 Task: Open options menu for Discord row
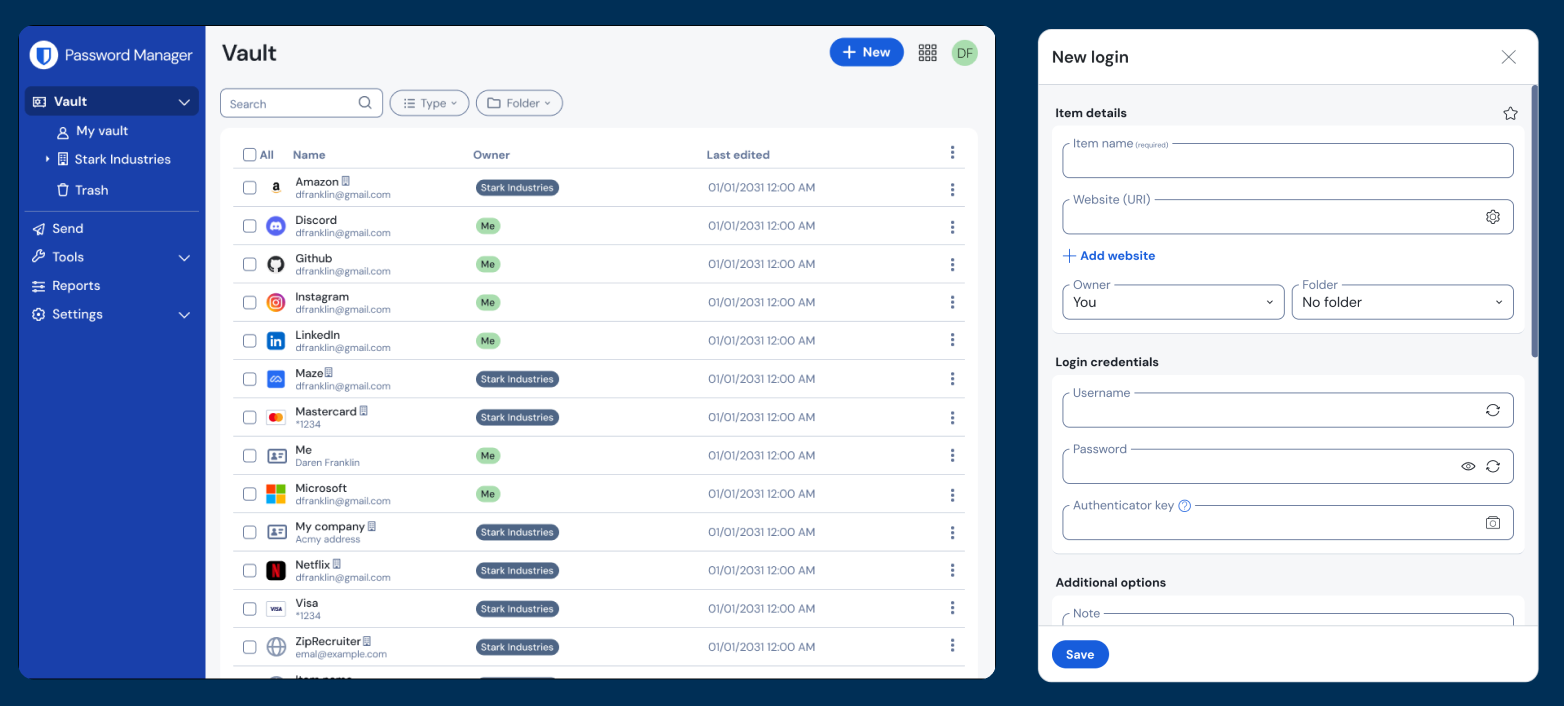pyautogui.click(x=952, y=227)
